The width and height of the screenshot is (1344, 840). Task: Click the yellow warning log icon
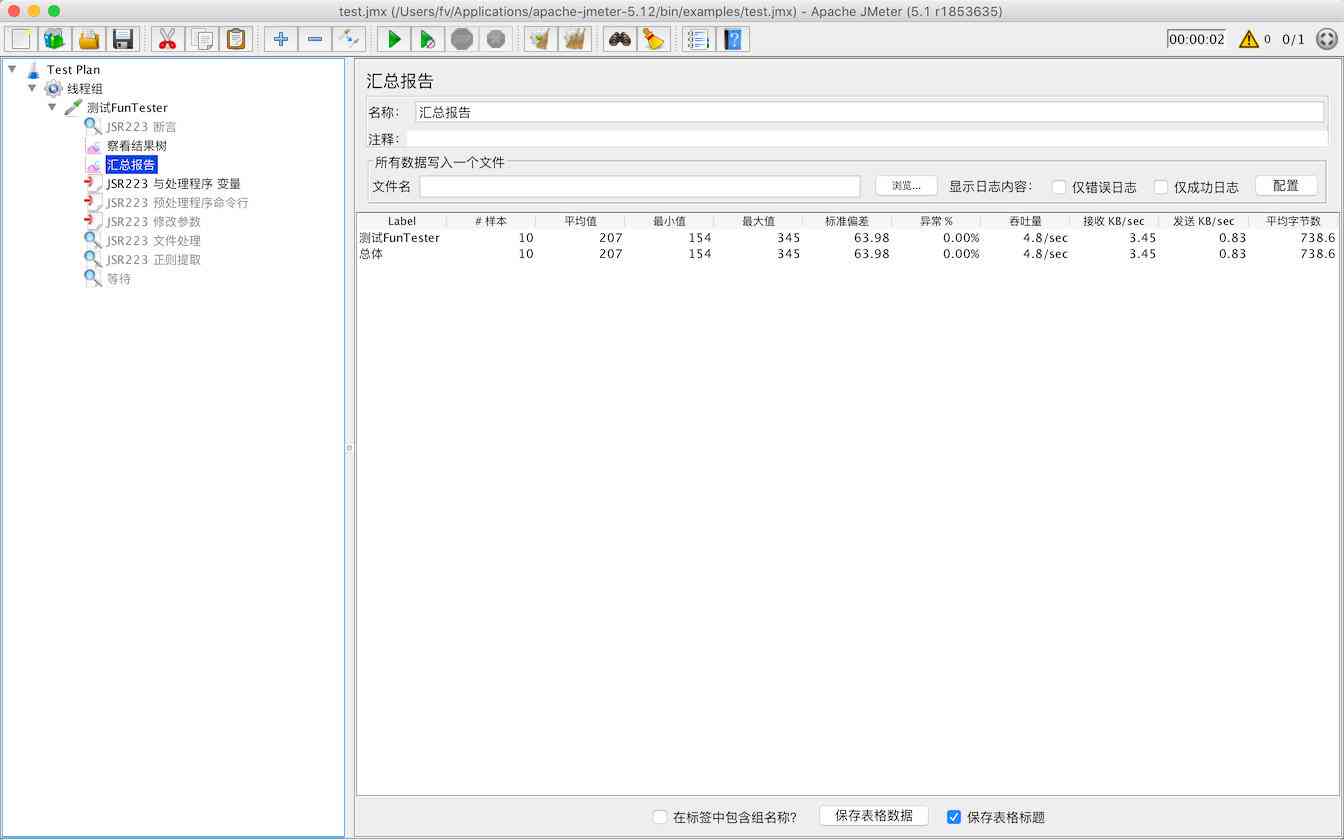1249,39
